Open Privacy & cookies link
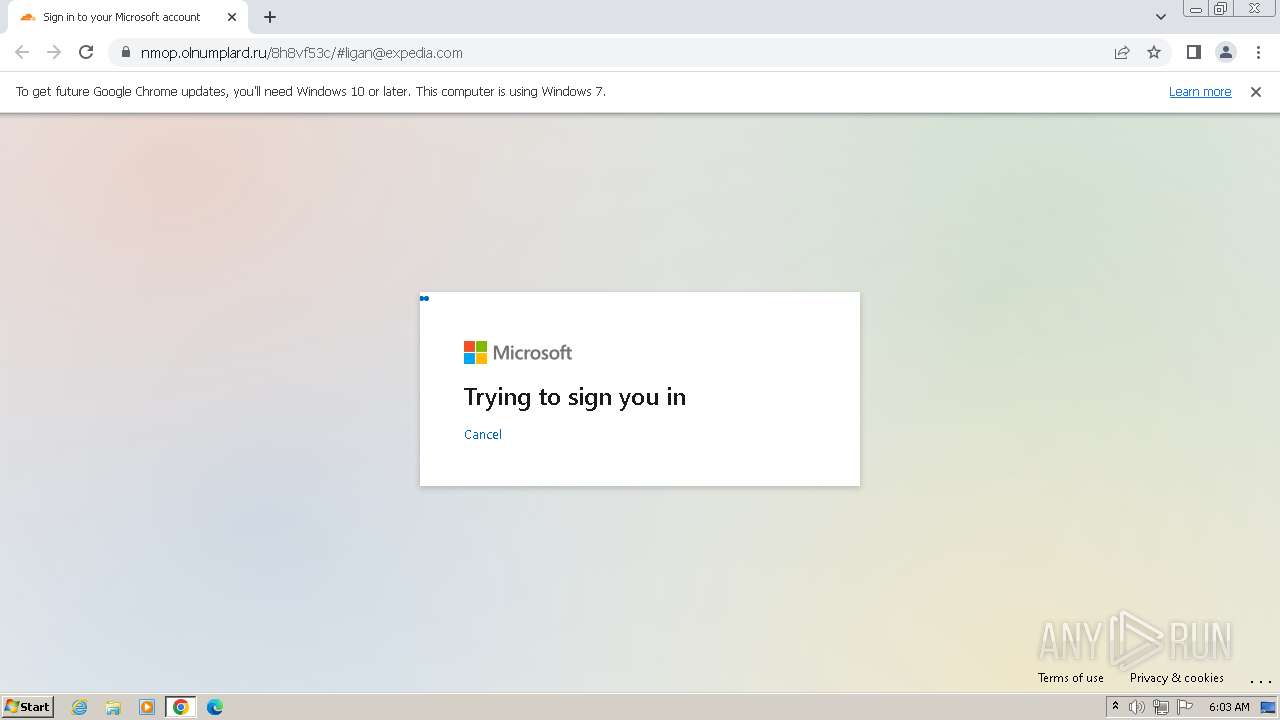The height and width of the screenshot is (720, 1280). click(x=1177, y=678)
